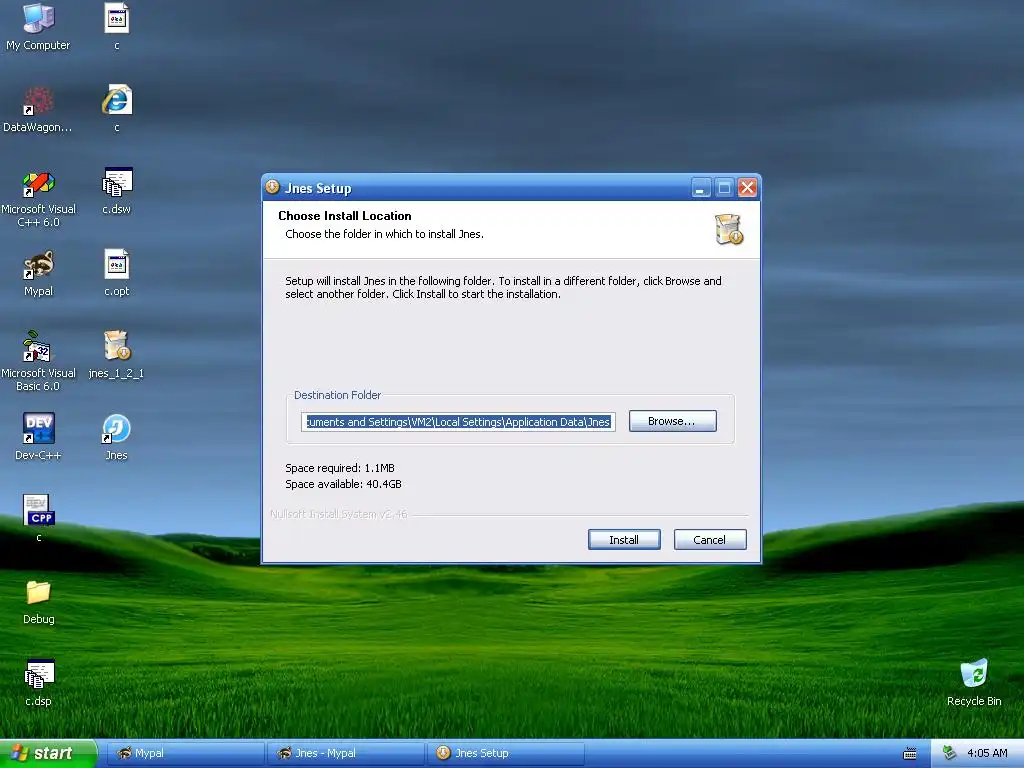This screenshot has height=768, width=1024.
Task: Click the 'Space available: 40.4GB' text
Action: point(343,484)
